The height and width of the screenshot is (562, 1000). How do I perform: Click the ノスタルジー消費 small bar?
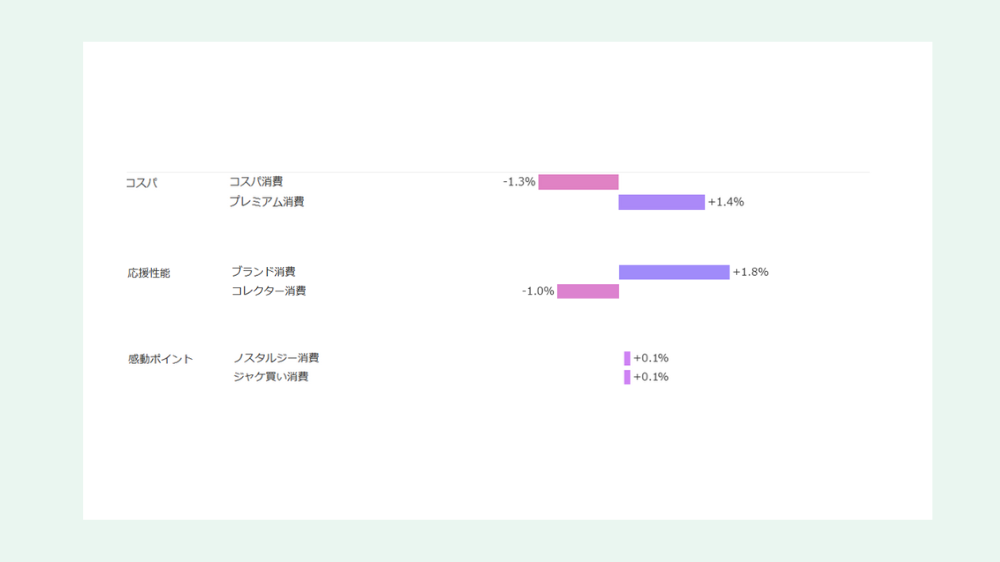(627, 359)
